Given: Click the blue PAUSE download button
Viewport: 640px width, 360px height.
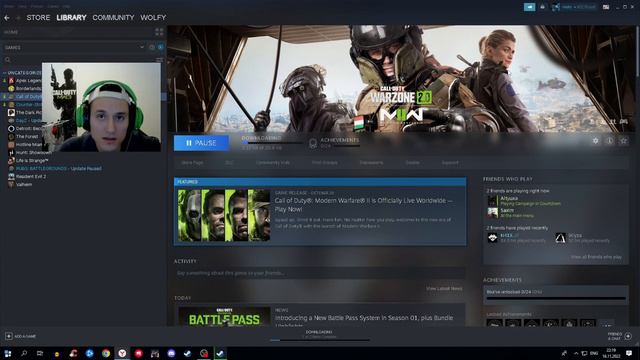Looking at the screenshot, I should click(201, 143).
